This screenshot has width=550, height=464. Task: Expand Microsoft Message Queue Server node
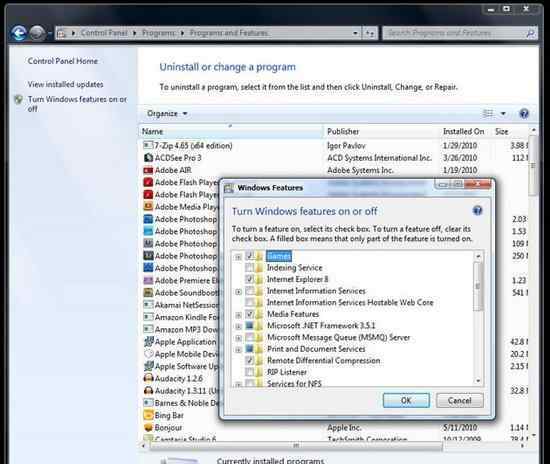[x=239, y=338]
